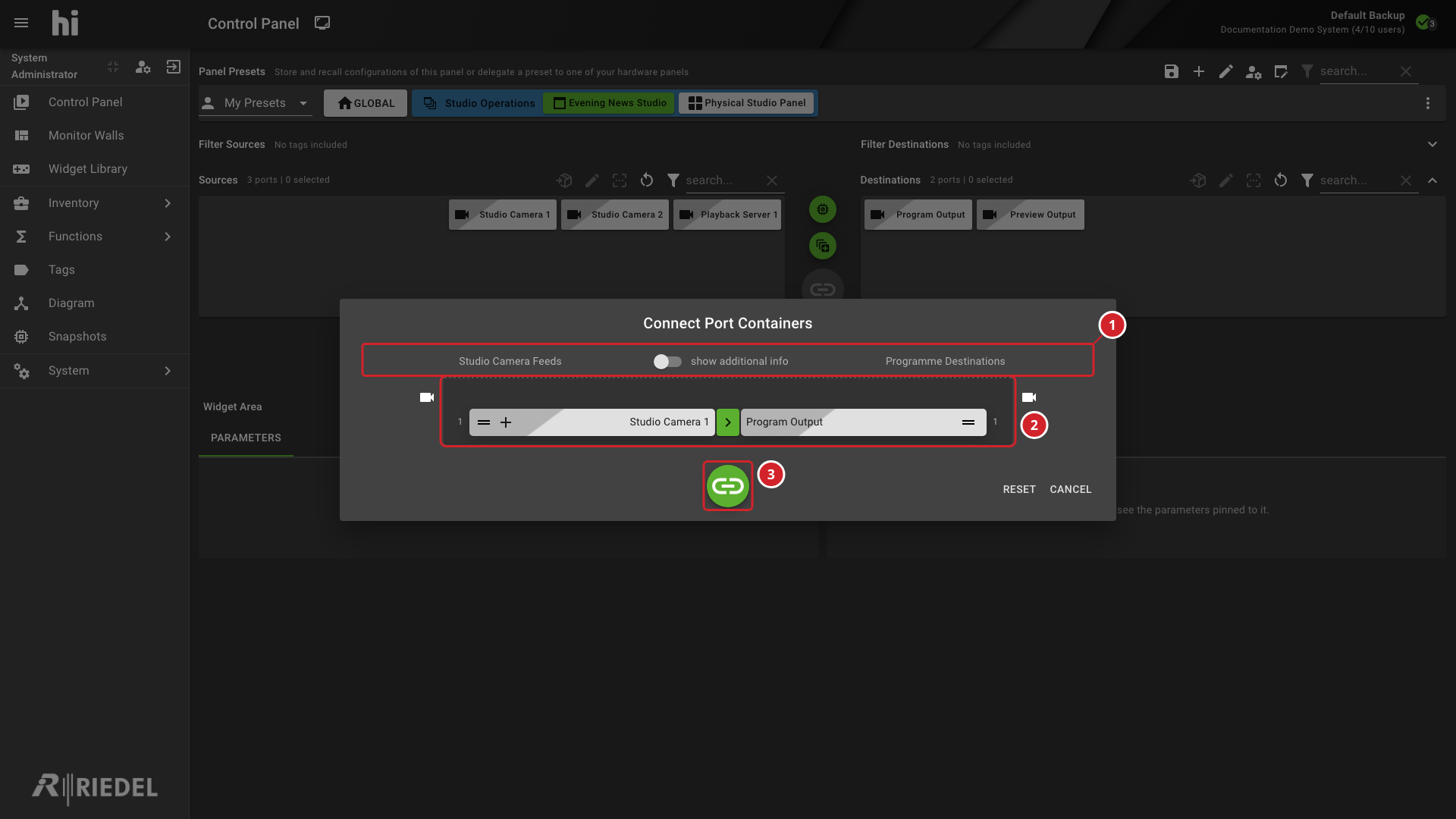The height and width of the screenshot is (819, 1456).
Task: Click the drag handle on Studio Camera 1 row
Action: pyautogui.click(x=484, y=422)
